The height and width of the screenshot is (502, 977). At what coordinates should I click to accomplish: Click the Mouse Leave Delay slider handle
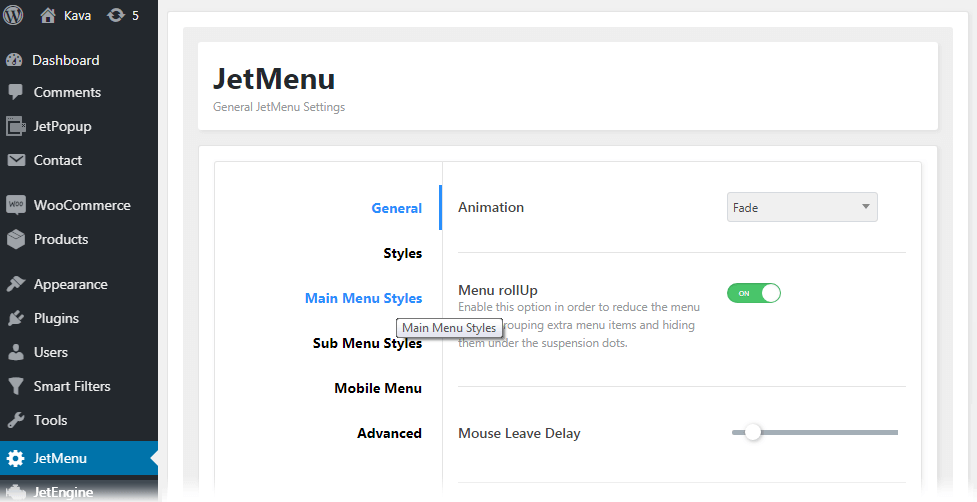(753, 432)
